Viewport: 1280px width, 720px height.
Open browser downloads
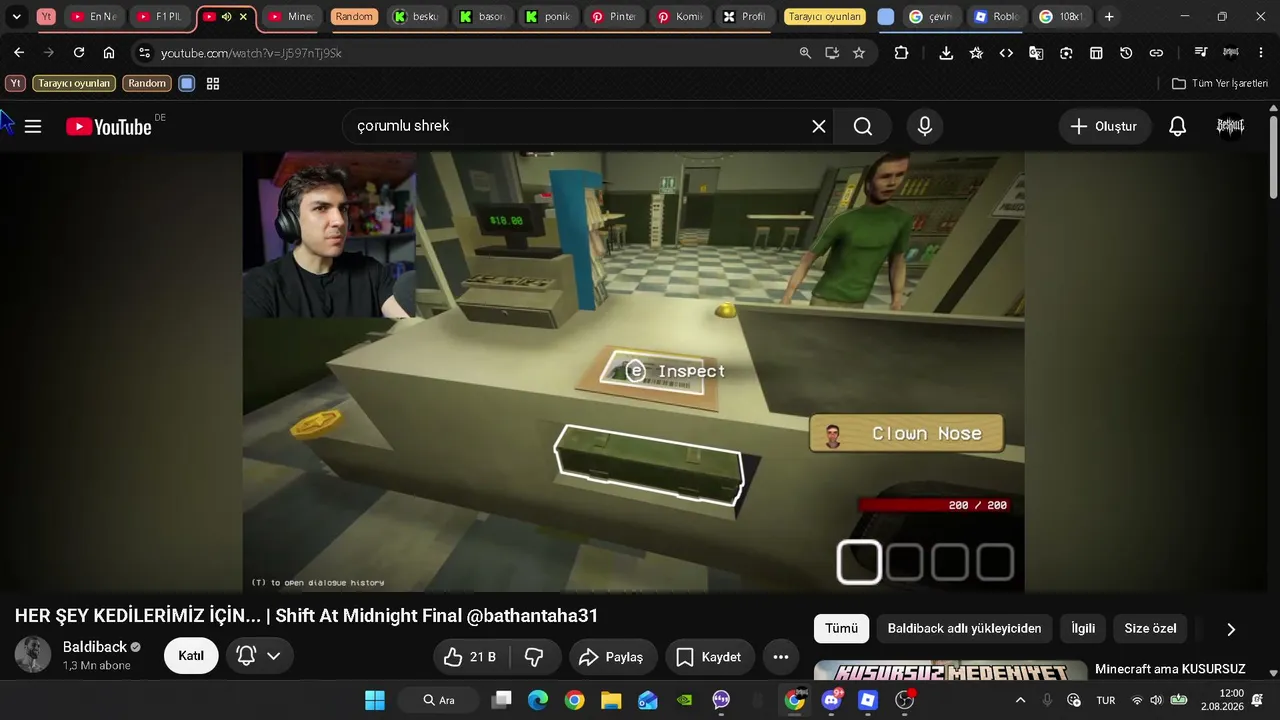[x=946, y=53]
